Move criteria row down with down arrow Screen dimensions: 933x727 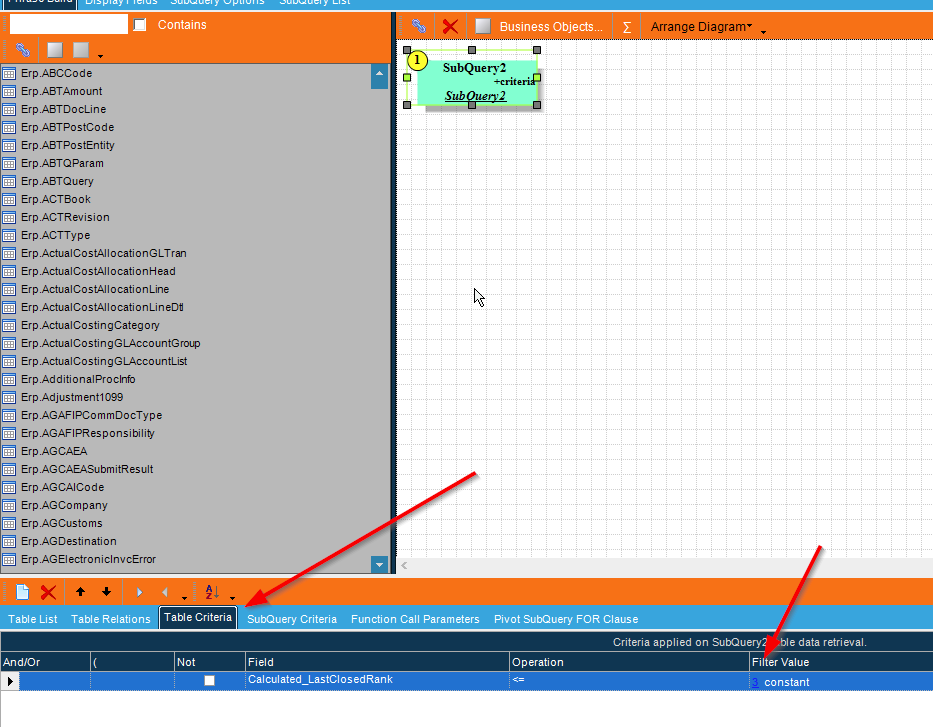click(107, 591)
